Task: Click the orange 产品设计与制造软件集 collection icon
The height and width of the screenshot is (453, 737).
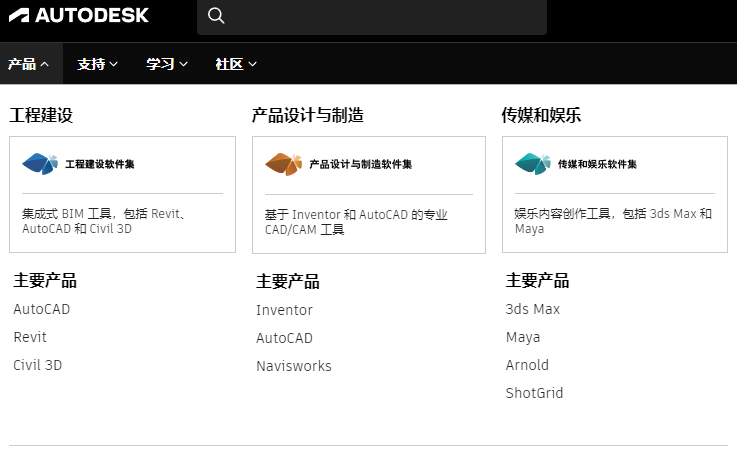Action: coord(283,164)
